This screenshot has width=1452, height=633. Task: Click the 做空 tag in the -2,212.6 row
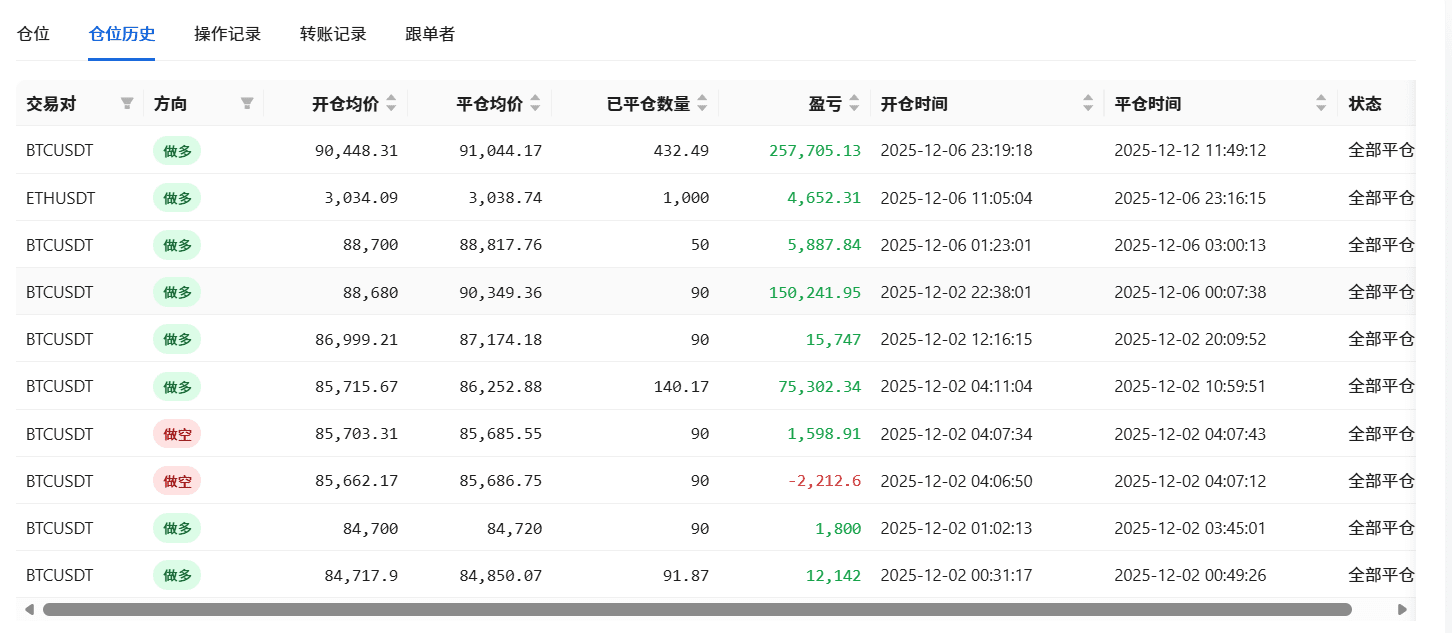coord(177,481)
